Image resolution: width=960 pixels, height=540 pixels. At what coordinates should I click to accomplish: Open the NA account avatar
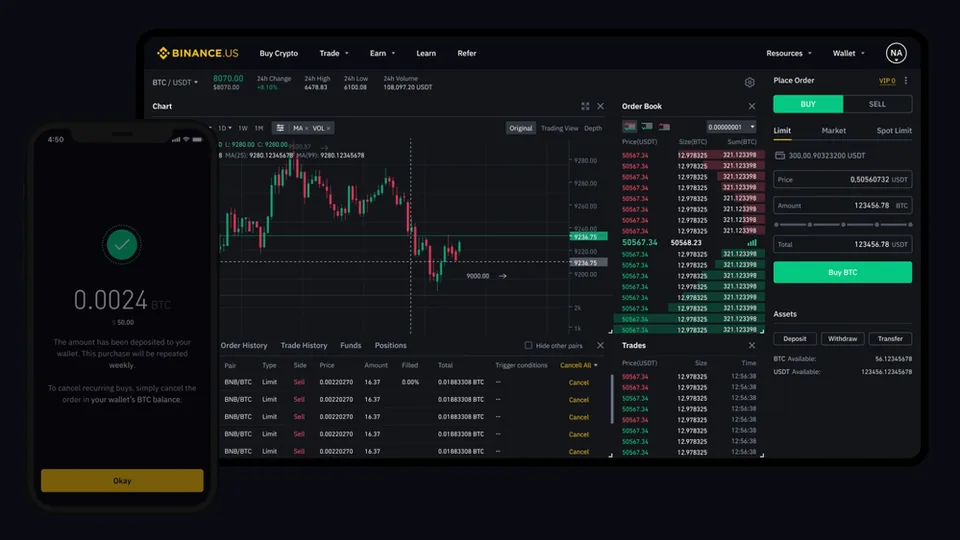(896, 53)
